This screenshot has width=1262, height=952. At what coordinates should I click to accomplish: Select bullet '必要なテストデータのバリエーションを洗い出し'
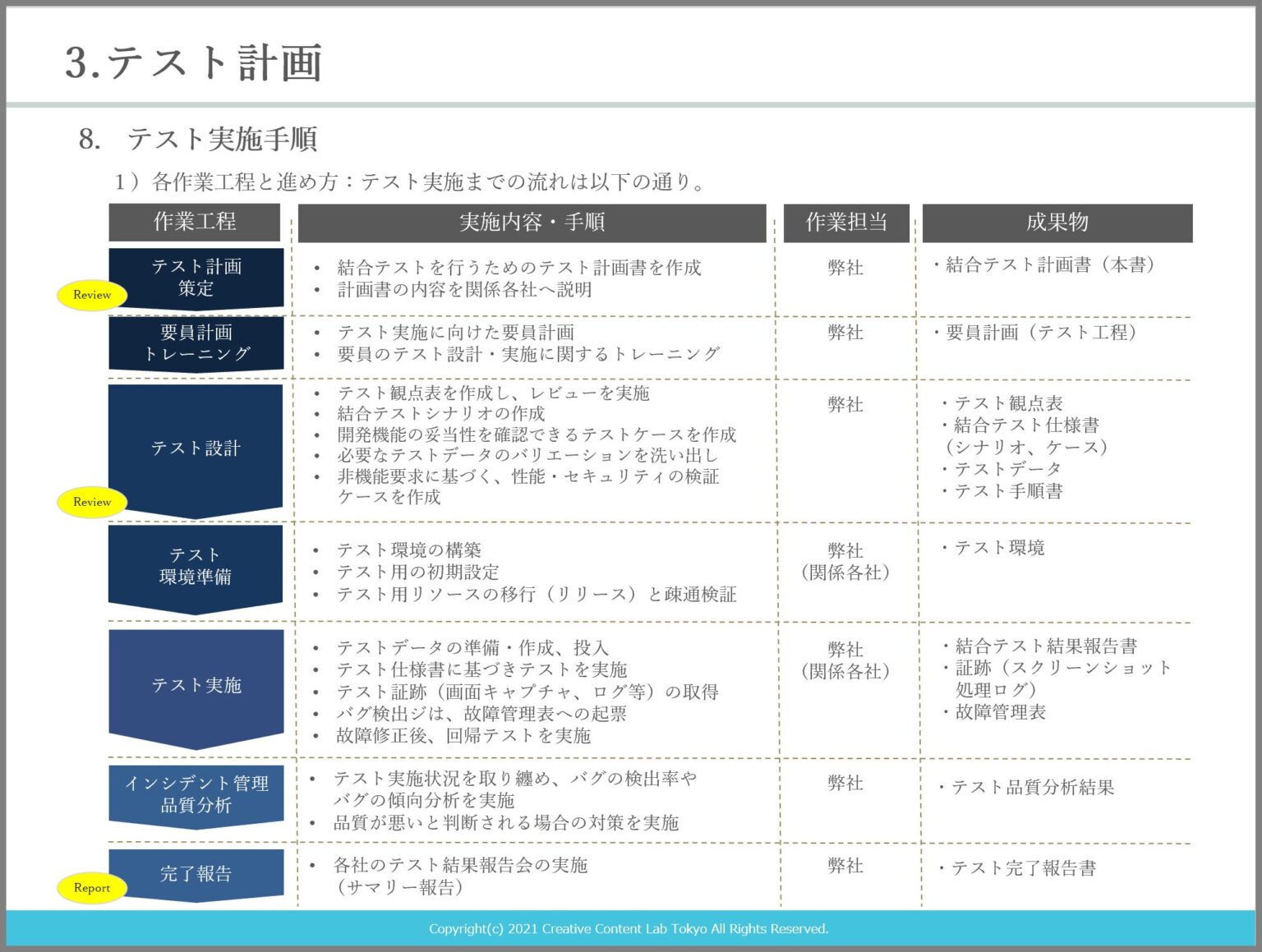point(527,455)
